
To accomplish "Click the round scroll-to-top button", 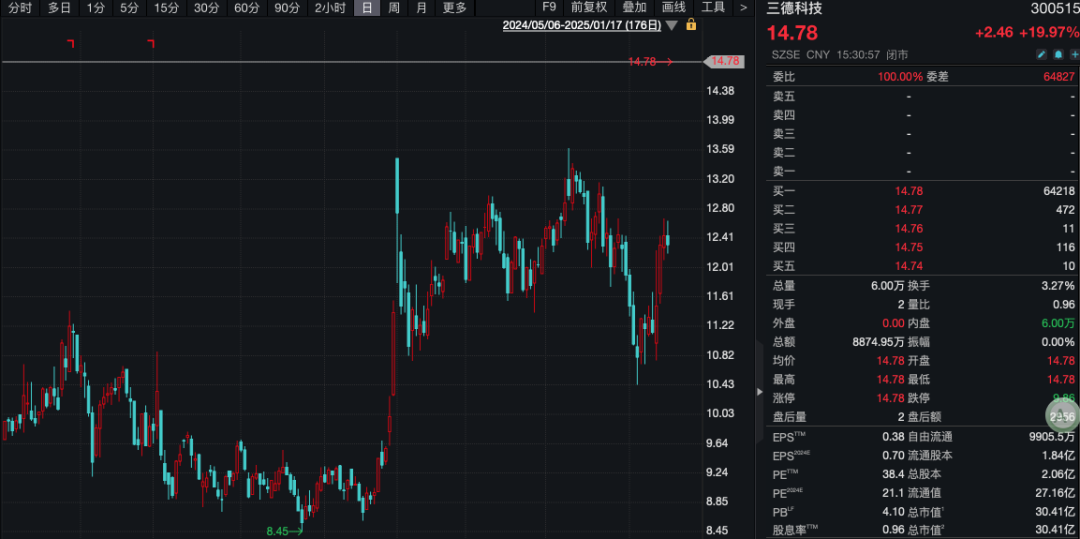I will click(x=1062, y=416).
